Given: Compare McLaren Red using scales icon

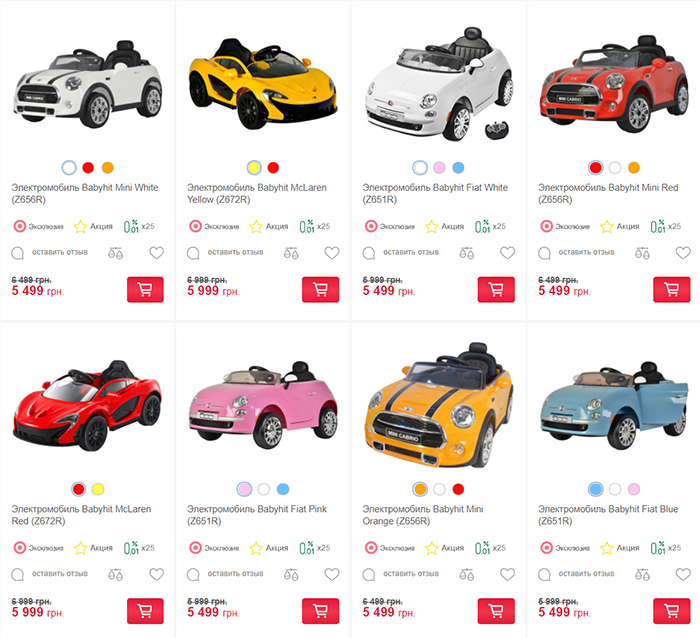Looking at the screenshot, I should (115, 575).
